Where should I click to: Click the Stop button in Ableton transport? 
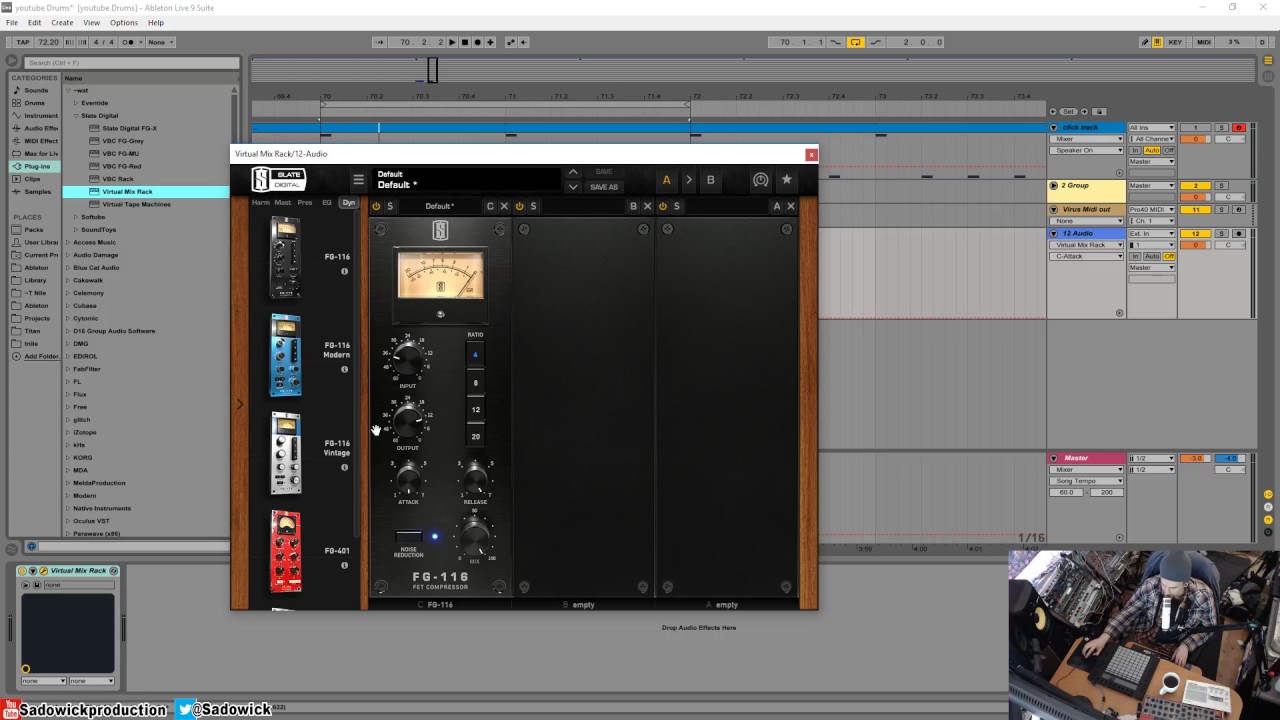[465, 42]
